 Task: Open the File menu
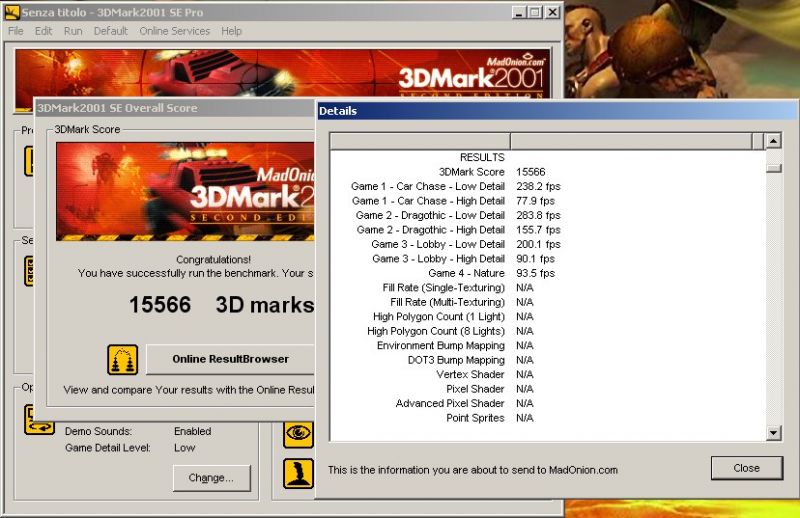(16, 31)
